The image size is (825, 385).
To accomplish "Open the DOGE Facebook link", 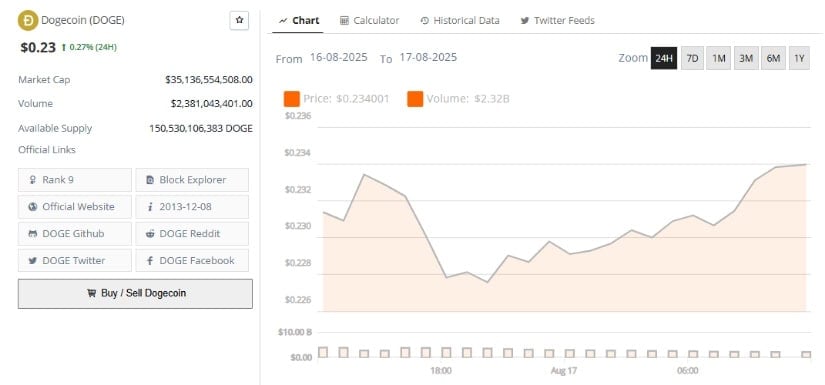I will coord(192,260).
